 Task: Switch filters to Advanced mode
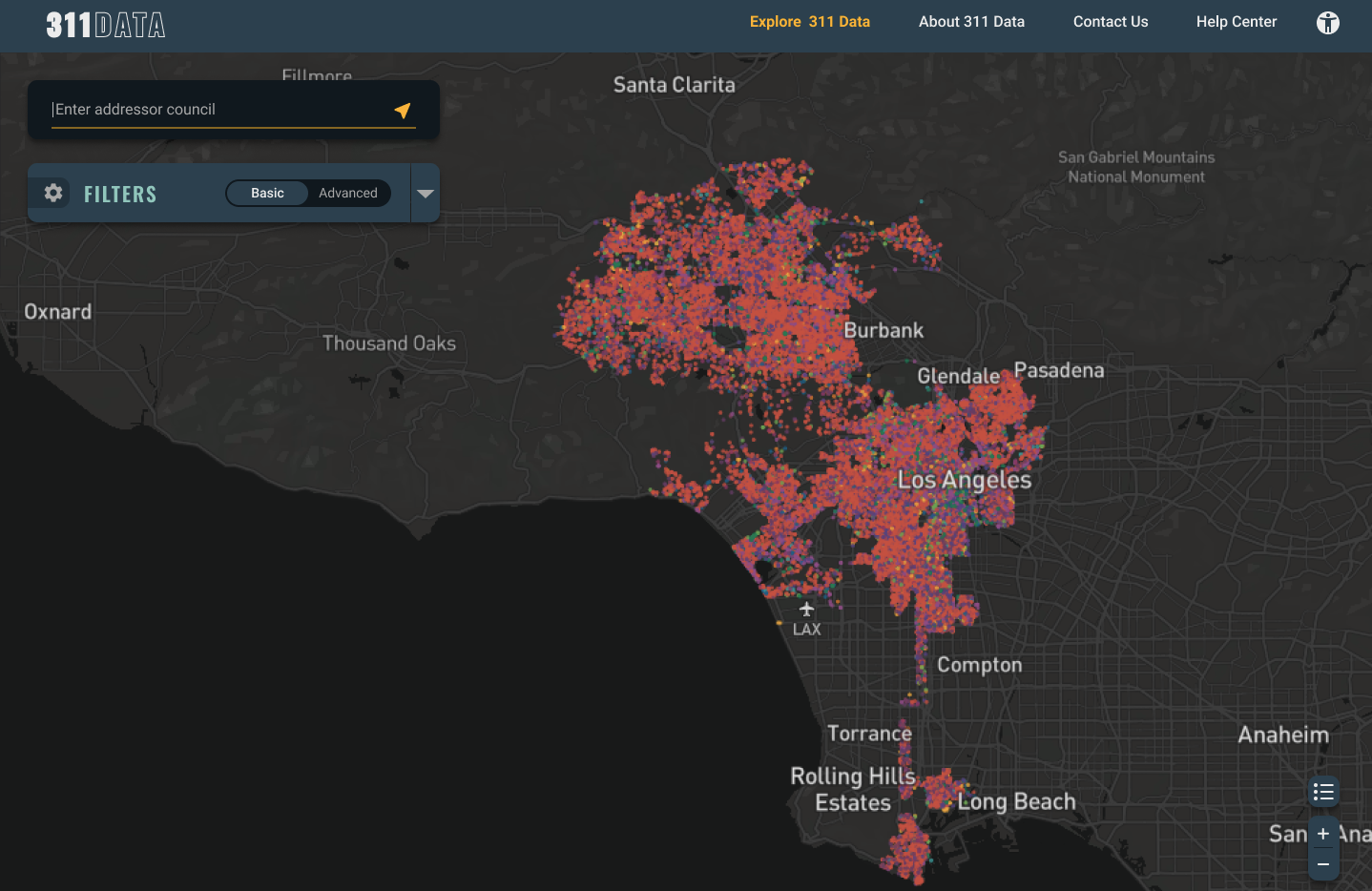(x=348, y=193)
